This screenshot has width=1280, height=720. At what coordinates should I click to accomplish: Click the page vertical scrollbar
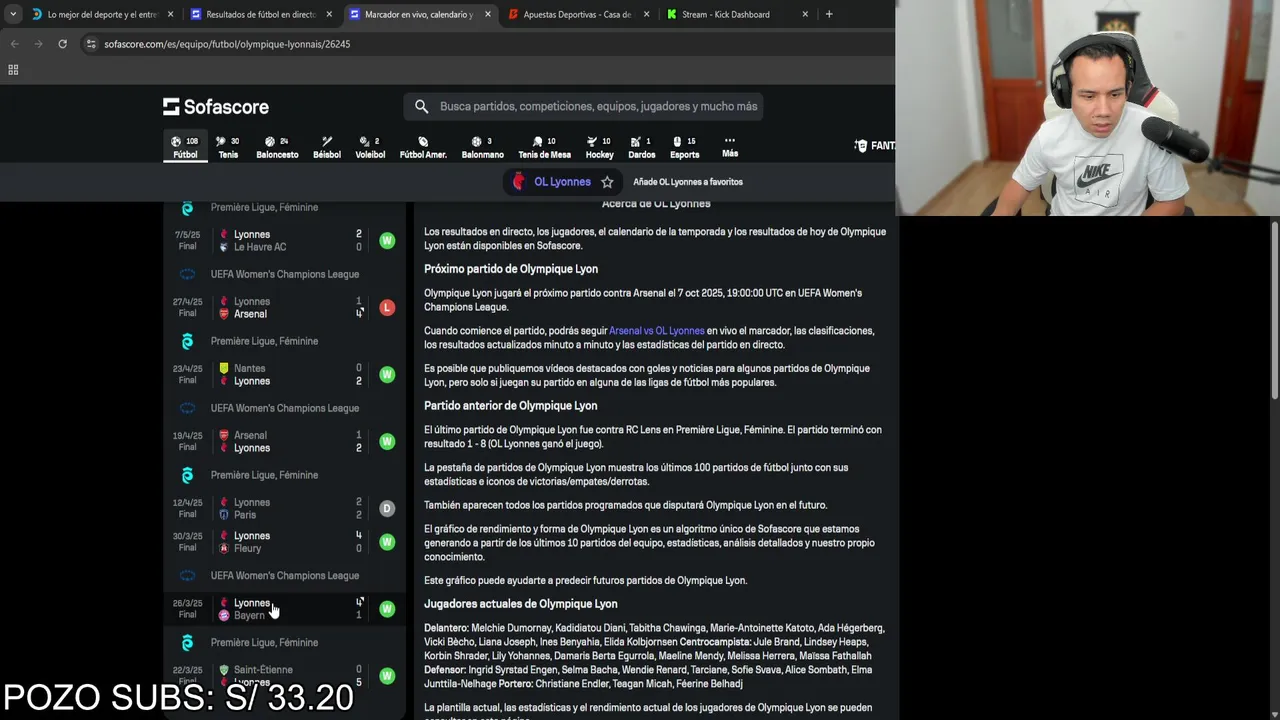point(1274,310)
